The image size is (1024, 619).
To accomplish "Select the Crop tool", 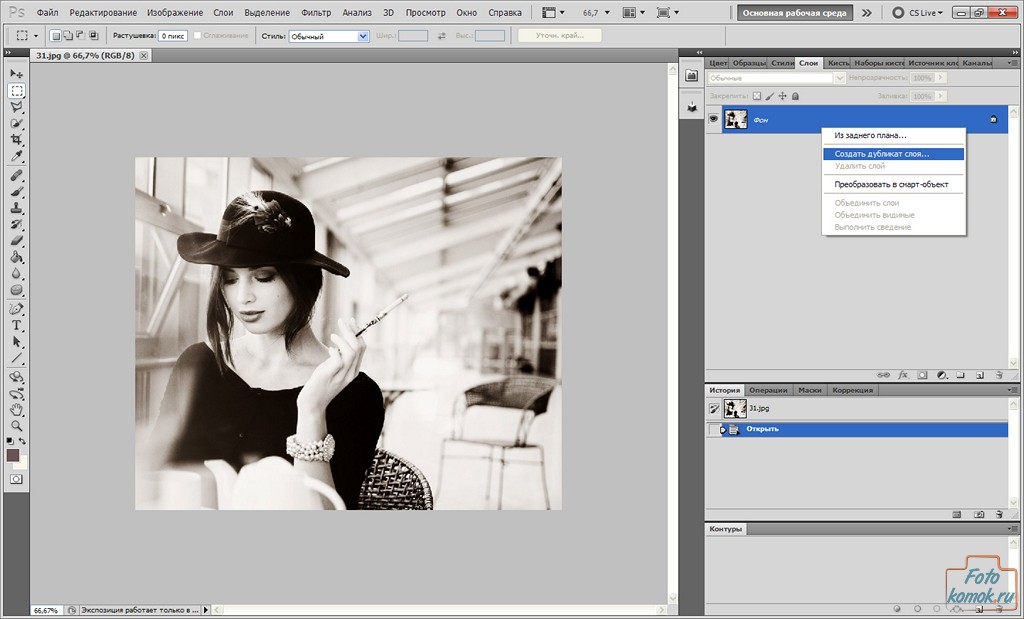I will (16, 140).
